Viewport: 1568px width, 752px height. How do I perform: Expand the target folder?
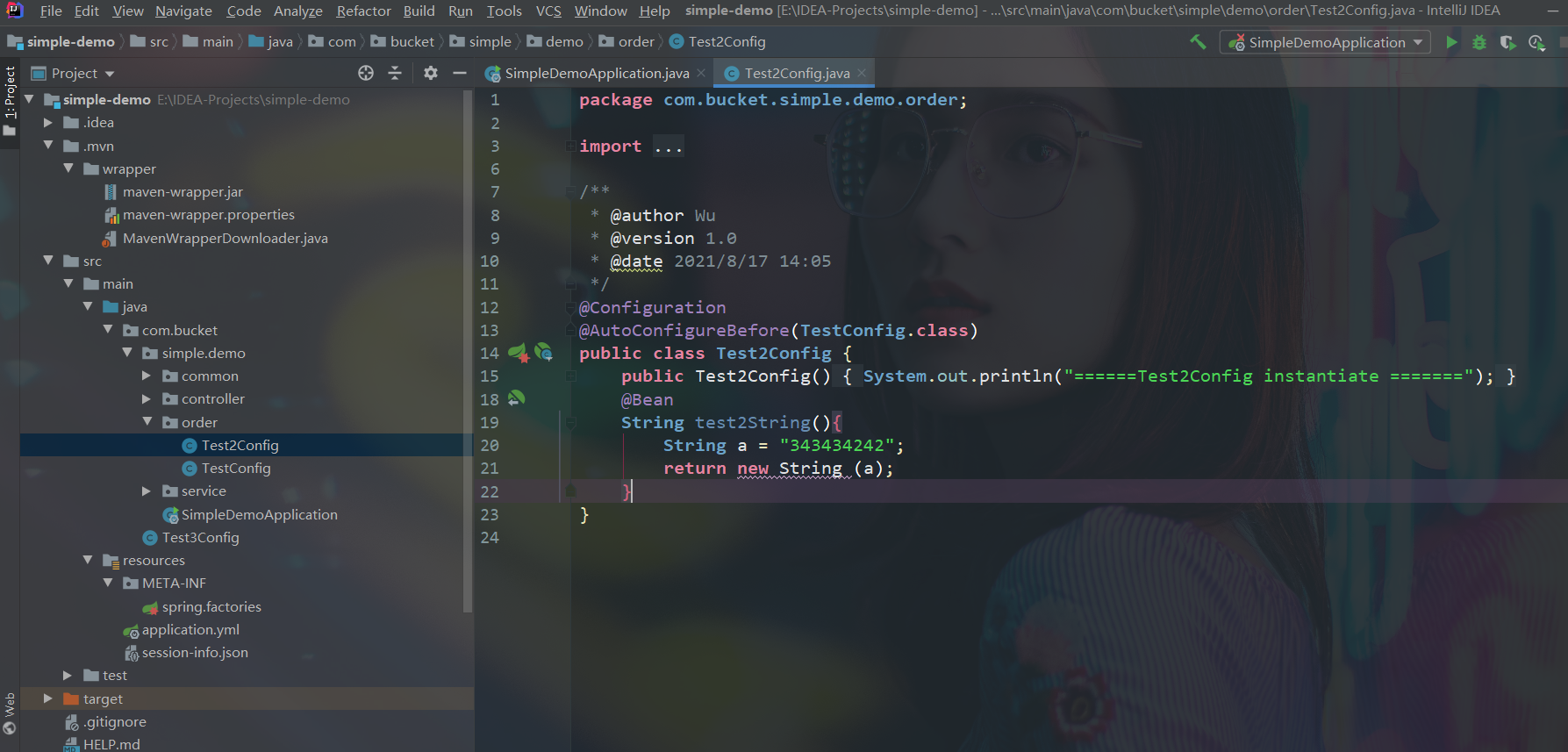pos(48,698)
